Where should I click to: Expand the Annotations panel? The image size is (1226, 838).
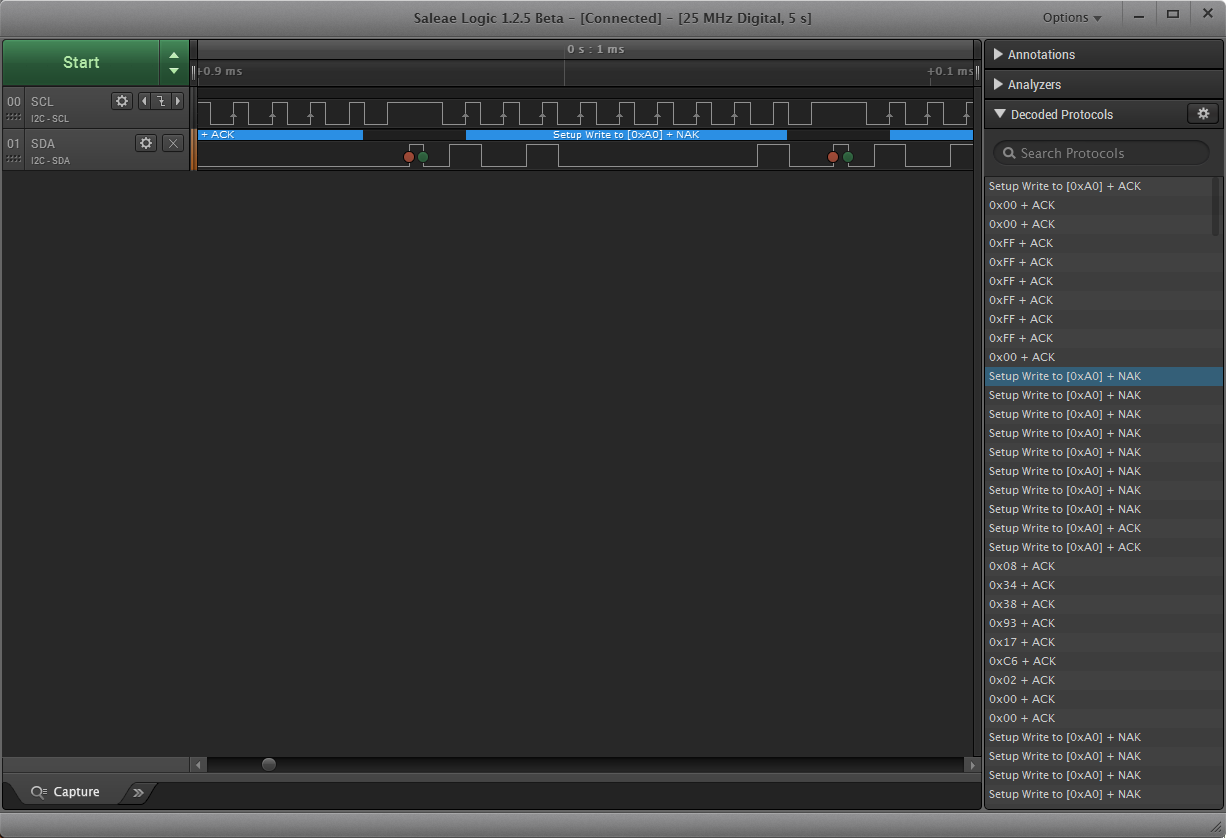pos(1104,55)
